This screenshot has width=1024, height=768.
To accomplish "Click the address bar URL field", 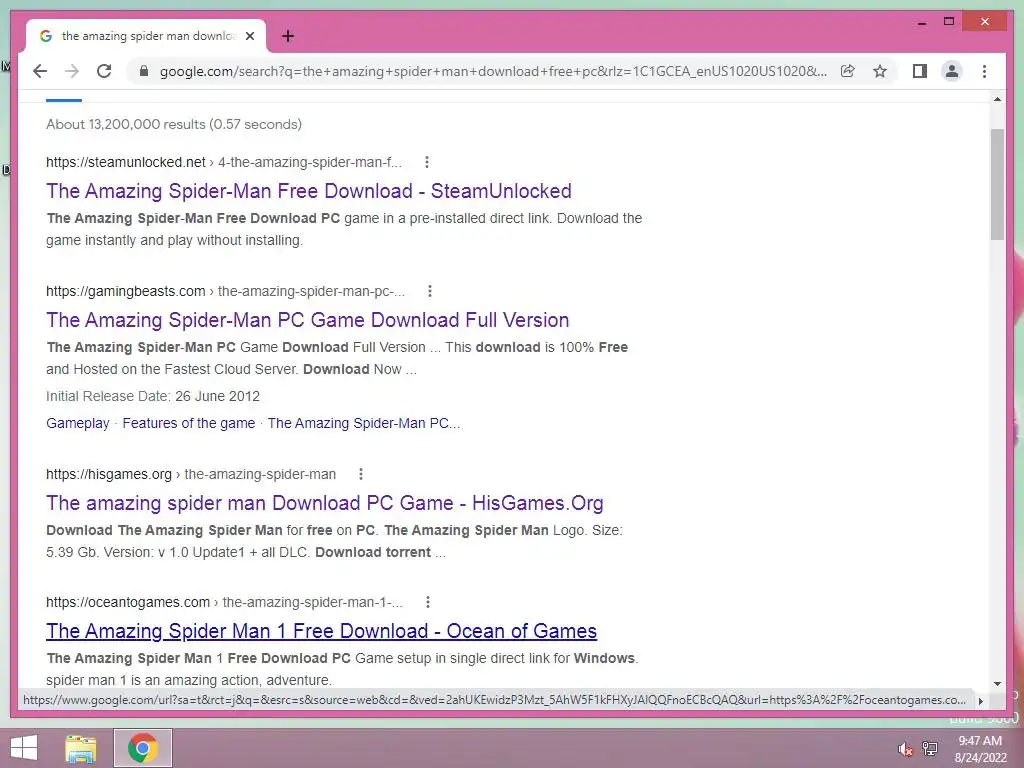I will point(493,71).
